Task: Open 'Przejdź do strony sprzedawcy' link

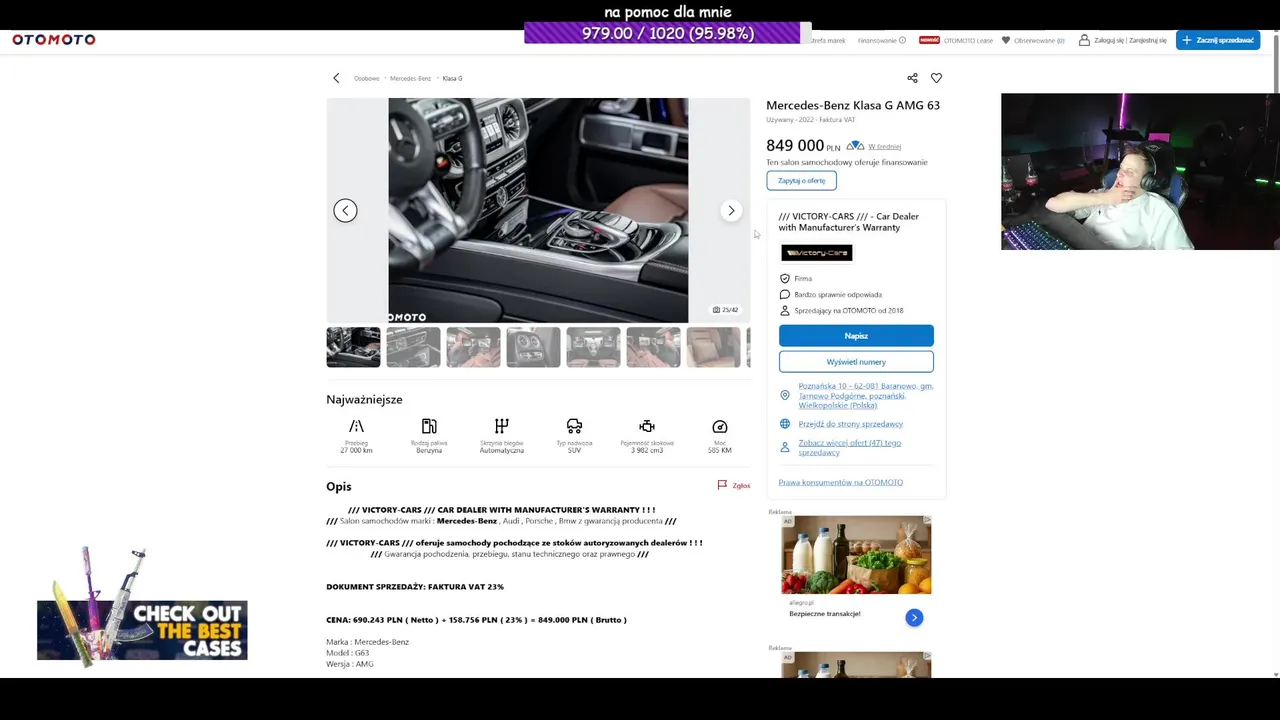Action: point(850,424)
